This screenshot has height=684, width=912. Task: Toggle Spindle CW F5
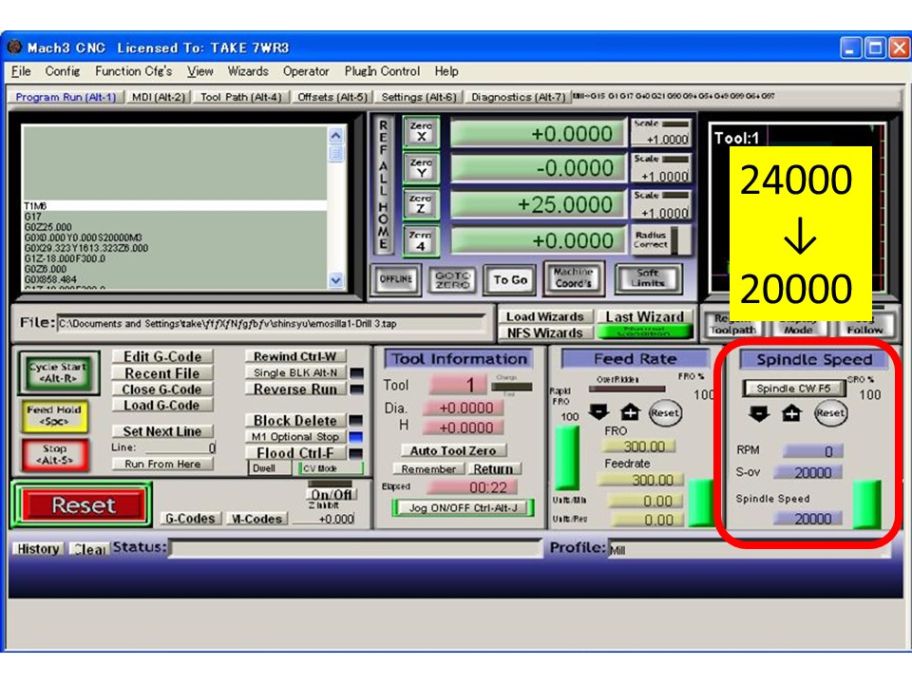[793, 388]
